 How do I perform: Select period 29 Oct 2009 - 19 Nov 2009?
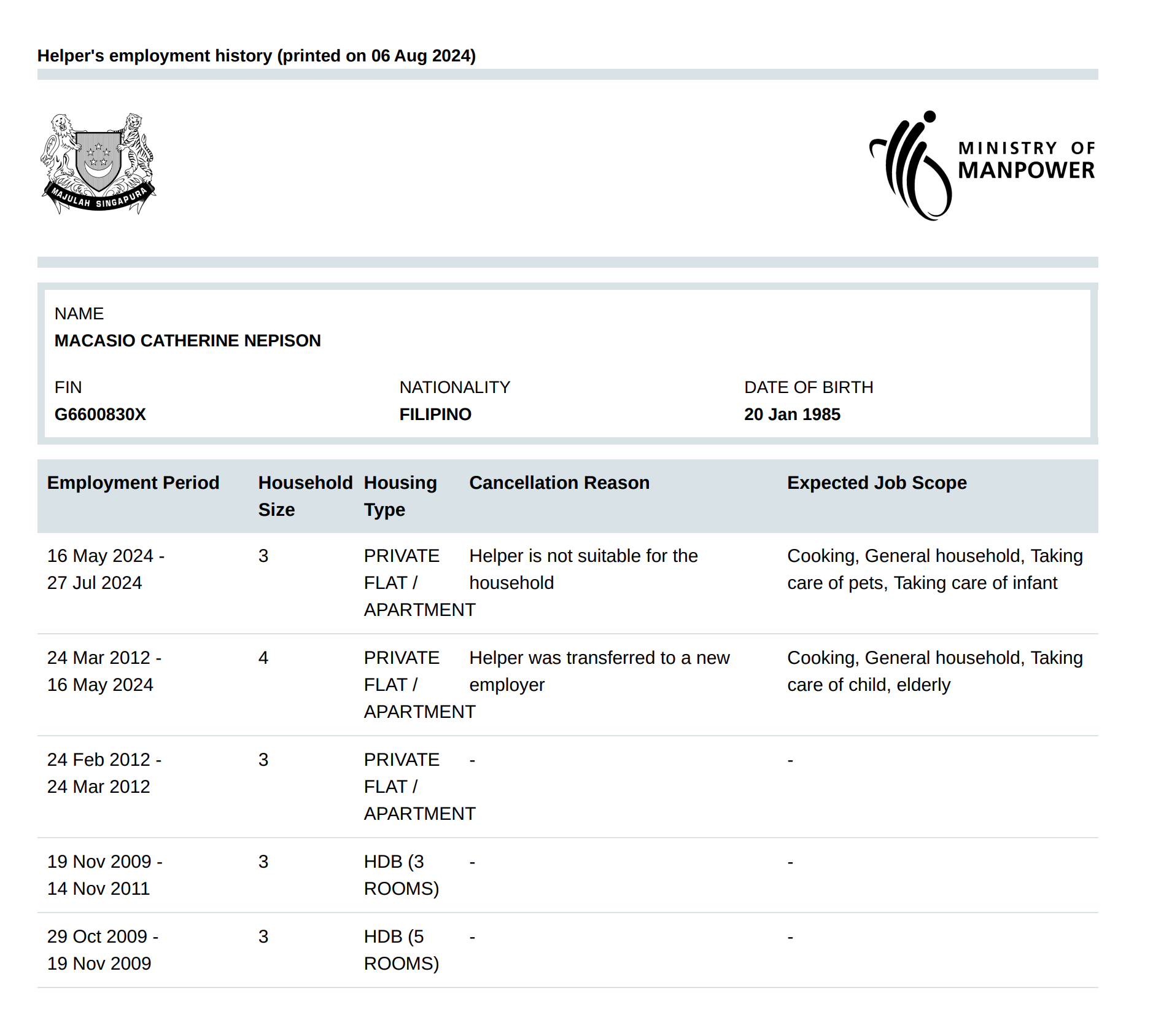pyautogui.click(x=103, y=950)
